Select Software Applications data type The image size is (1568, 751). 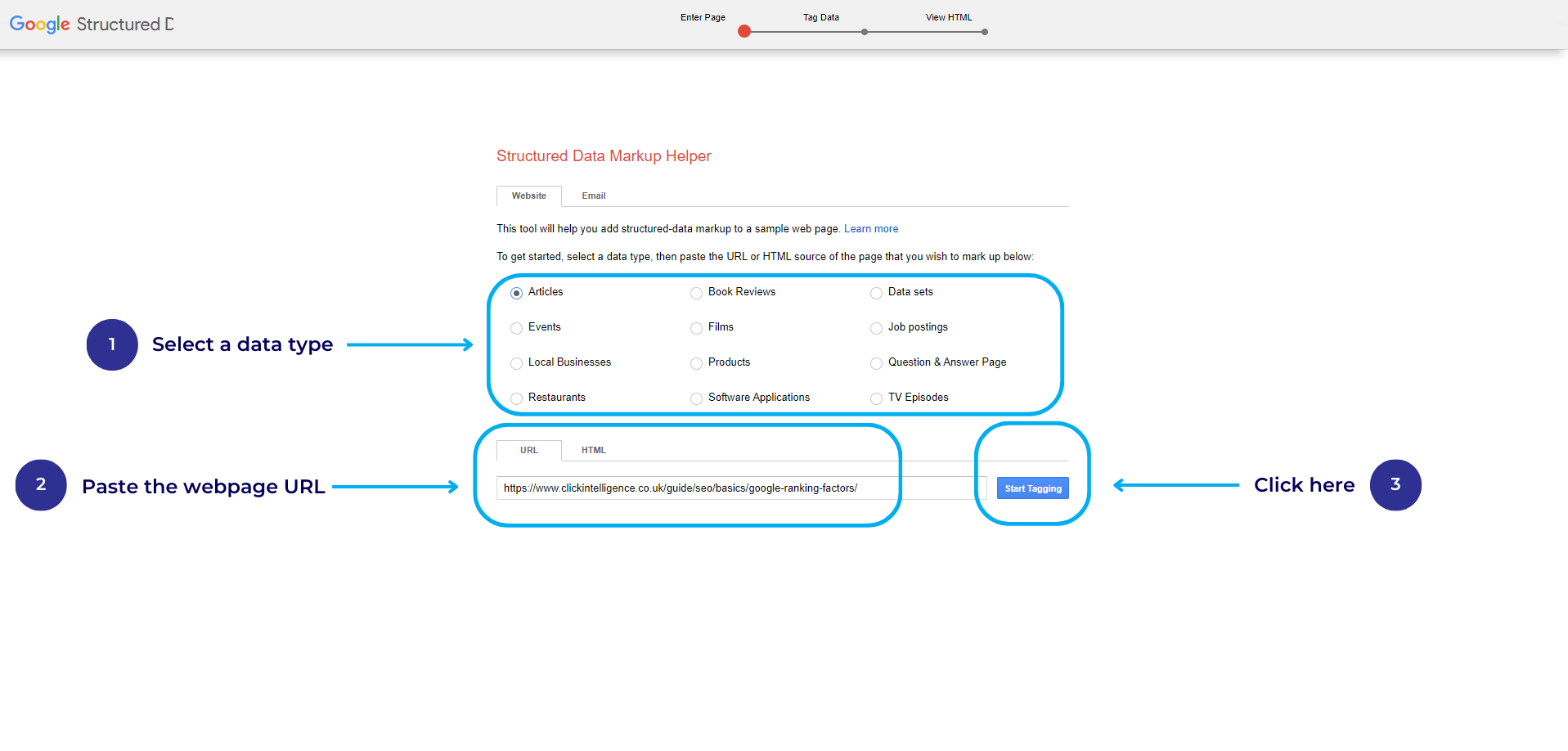[x=696, y=398]
